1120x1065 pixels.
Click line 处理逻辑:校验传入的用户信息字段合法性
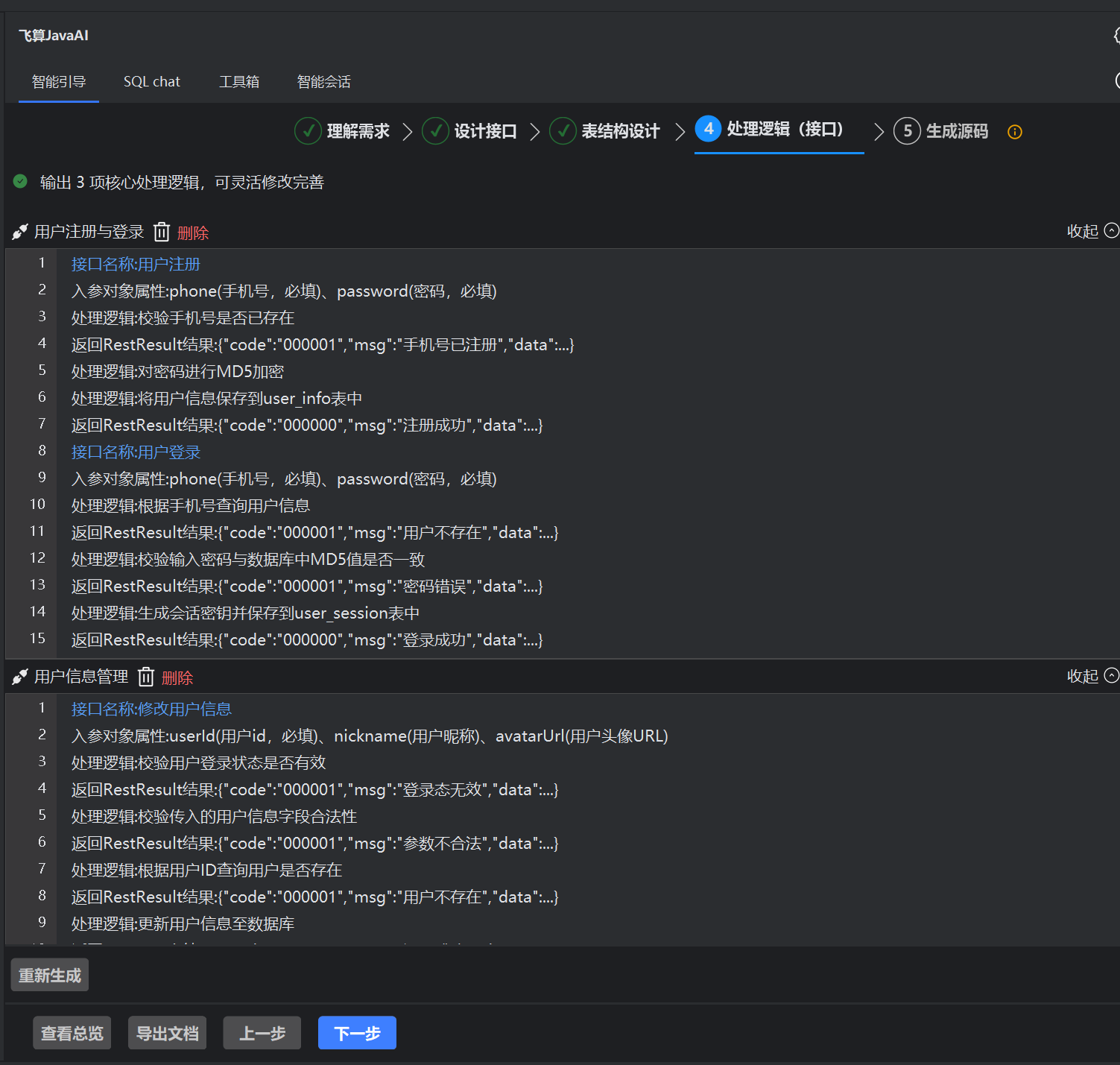[214, 816]
